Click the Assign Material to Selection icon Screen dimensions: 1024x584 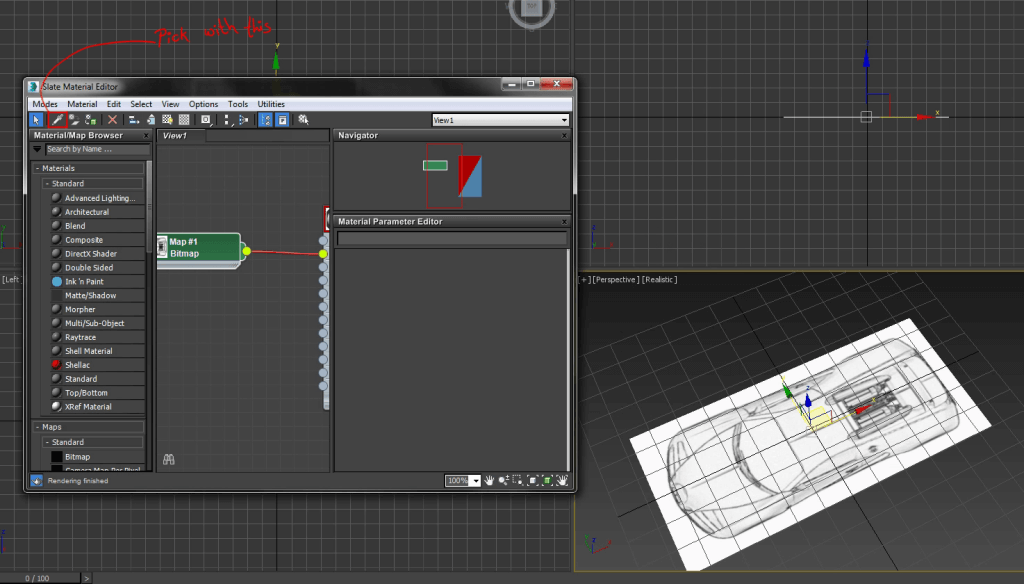click(91, 120)
